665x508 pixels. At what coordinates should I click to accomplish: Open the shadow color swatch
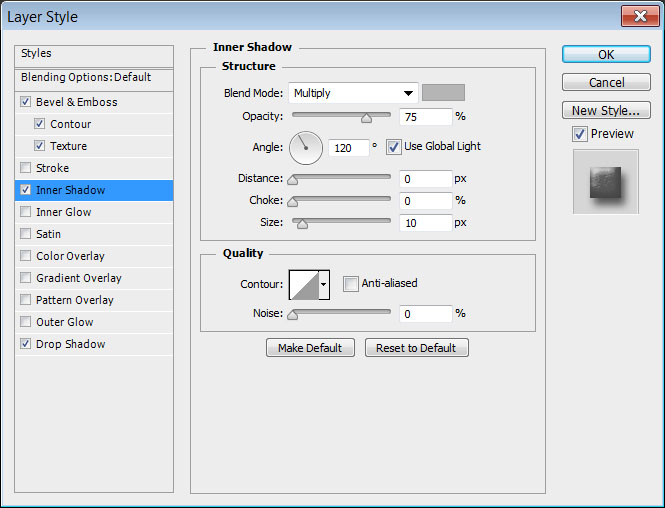pyautogui.click(x=443, y=93)
